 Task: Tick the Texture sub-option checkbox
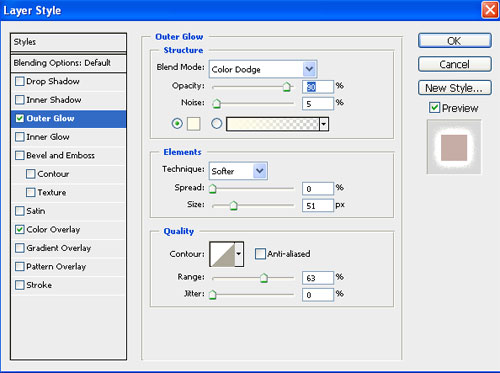pos(31,192)
